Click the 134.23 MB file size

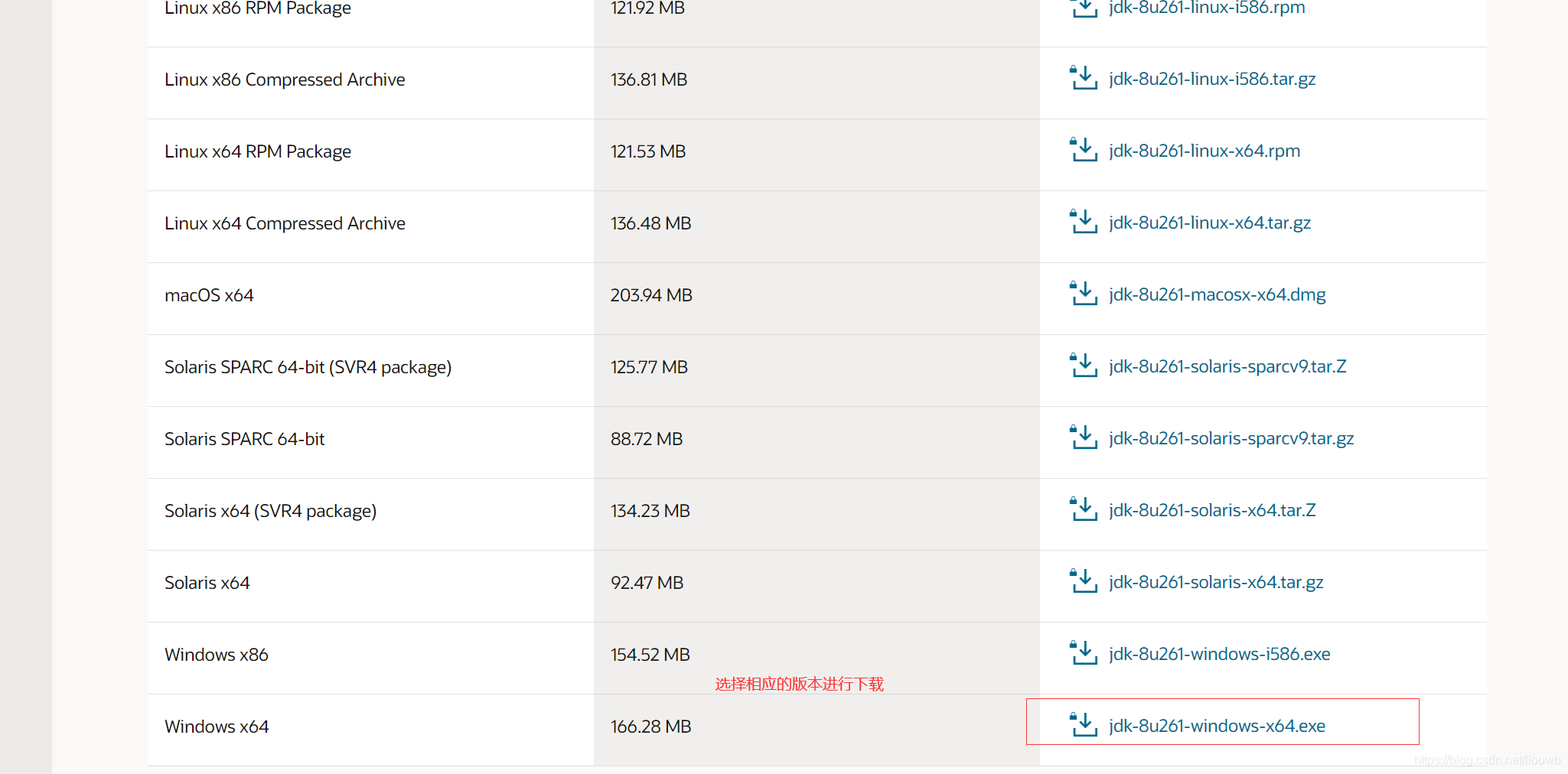click(x=650, y=511)
